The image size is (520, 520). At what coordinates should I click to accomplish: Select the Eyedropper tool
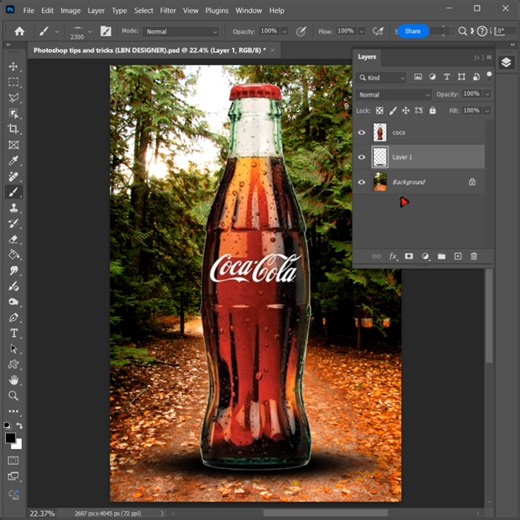pos(13,161)
